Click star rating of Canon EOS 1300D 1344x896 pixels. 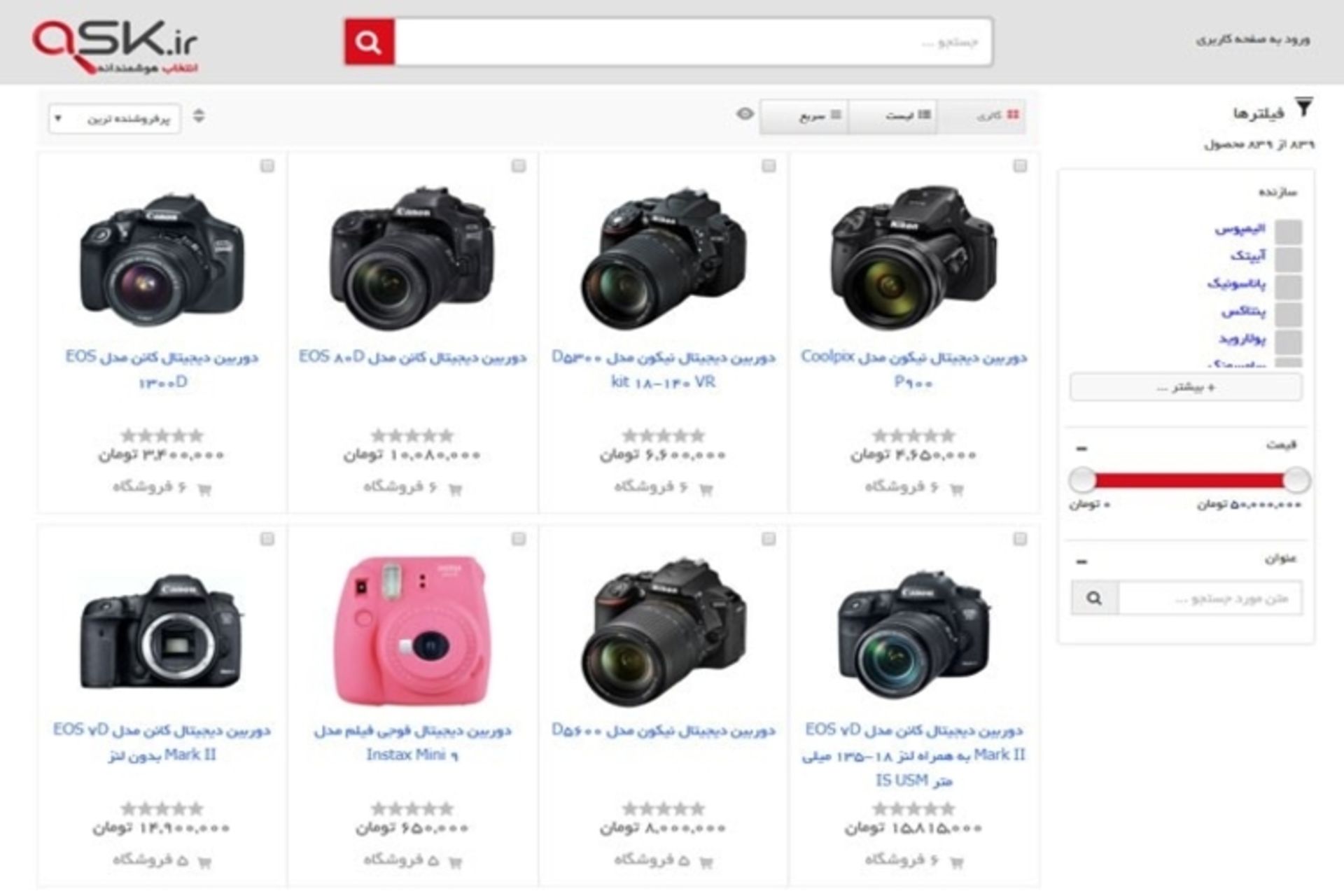pos(162,435)
